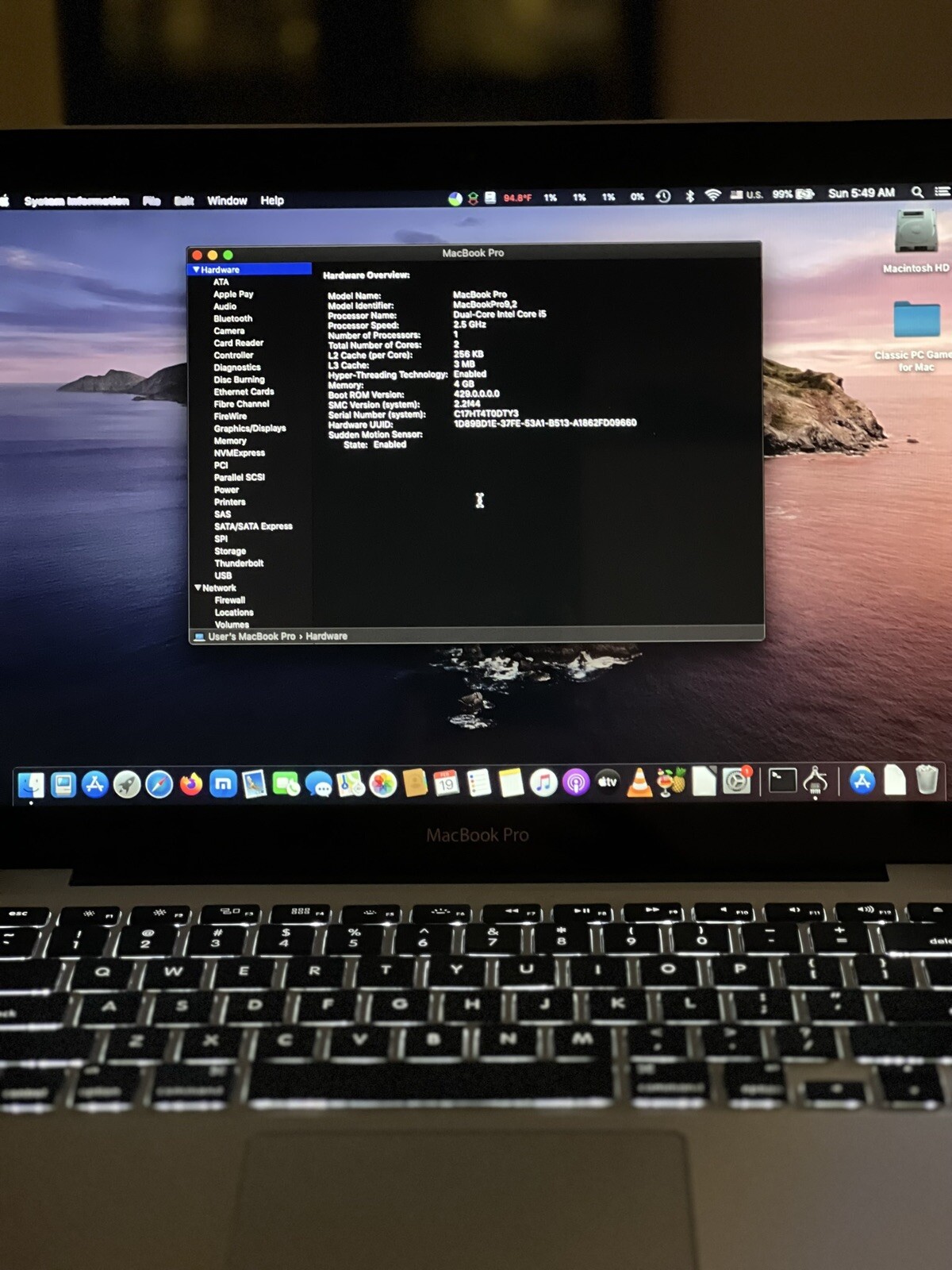Collapse the Hardware disclosure triangle
The image size is (952, 1270).
(x=196, y=270)
